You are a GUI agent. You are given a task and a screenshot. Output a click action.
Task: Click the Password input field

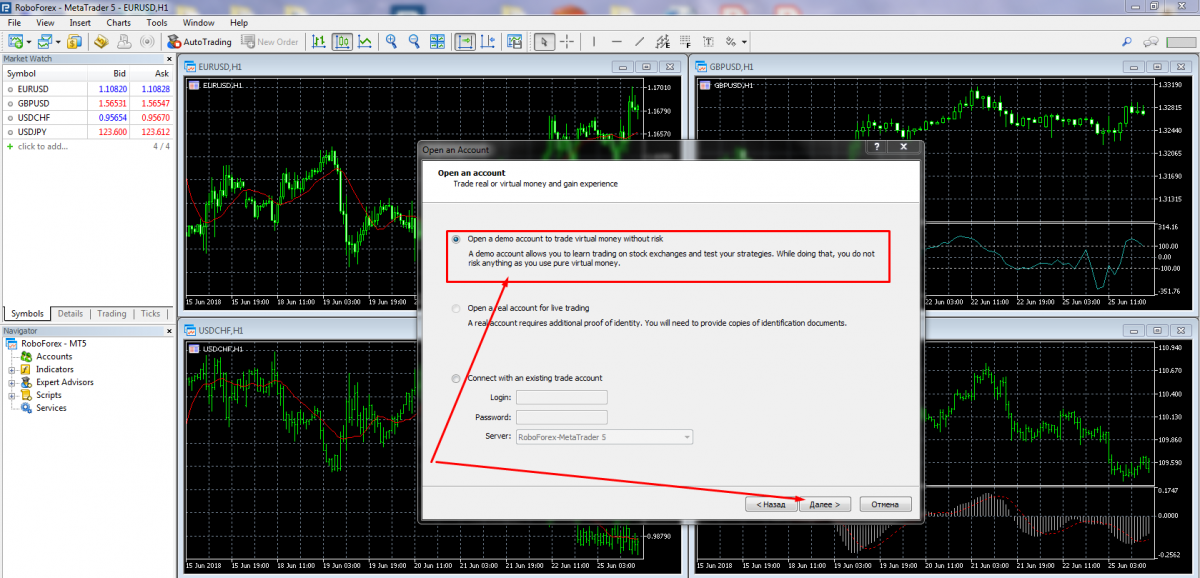[561, 417]
